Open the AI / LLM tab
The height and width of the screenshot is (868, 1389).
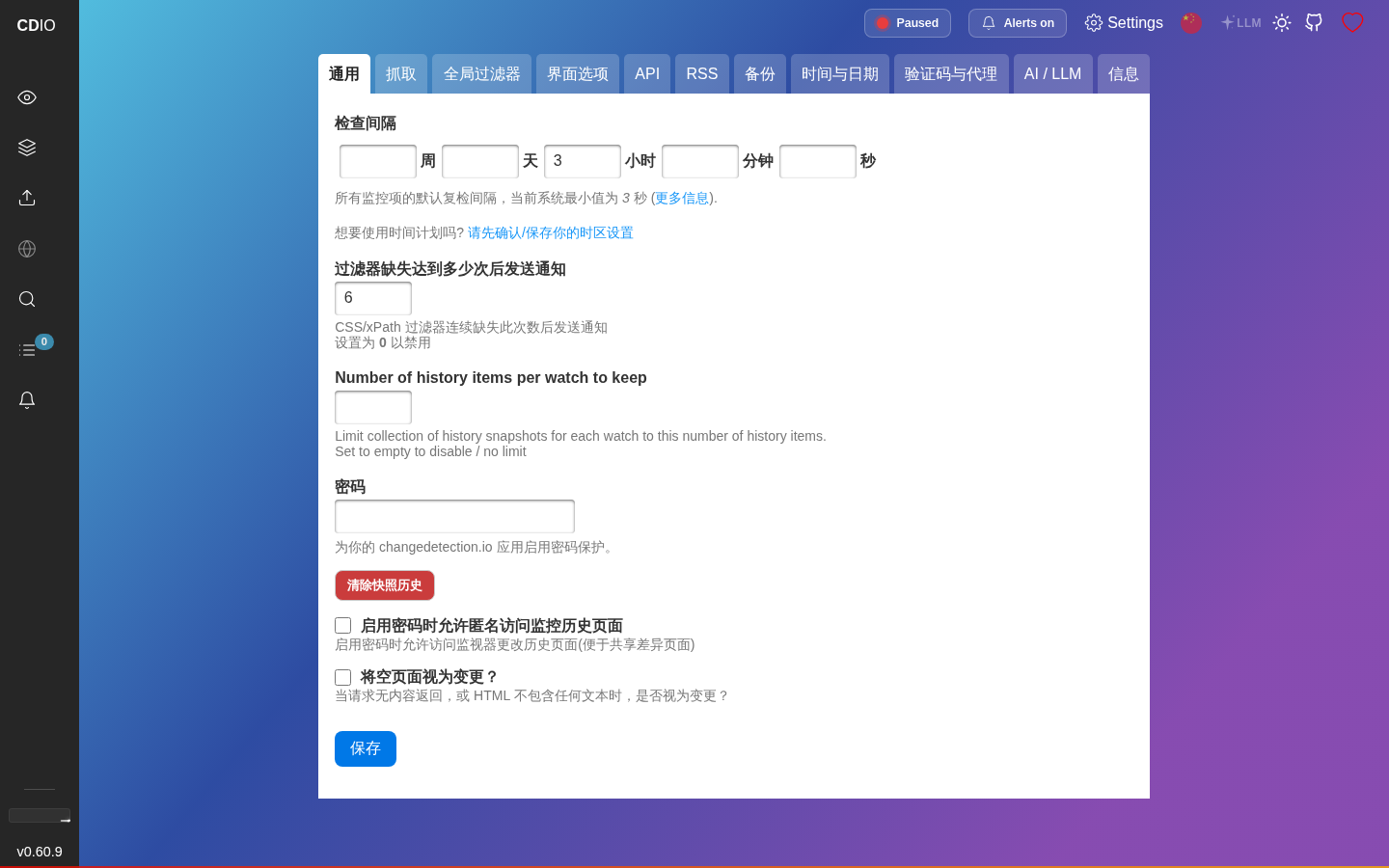1053,74
